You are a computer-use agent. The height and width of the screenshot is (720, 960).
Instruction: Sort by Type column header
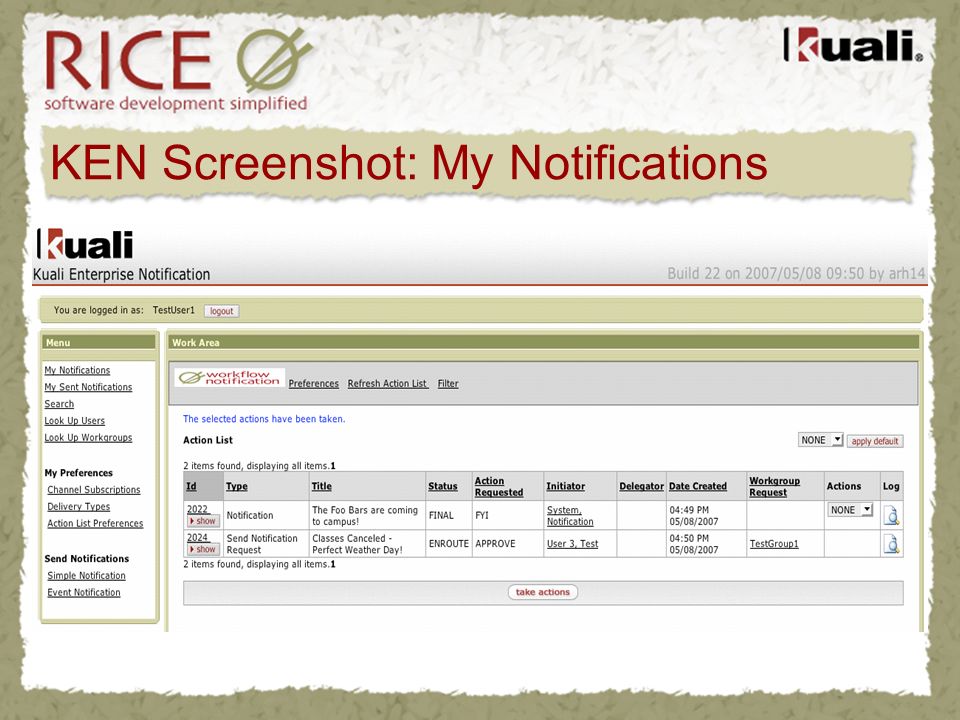[x=237, y=486]
